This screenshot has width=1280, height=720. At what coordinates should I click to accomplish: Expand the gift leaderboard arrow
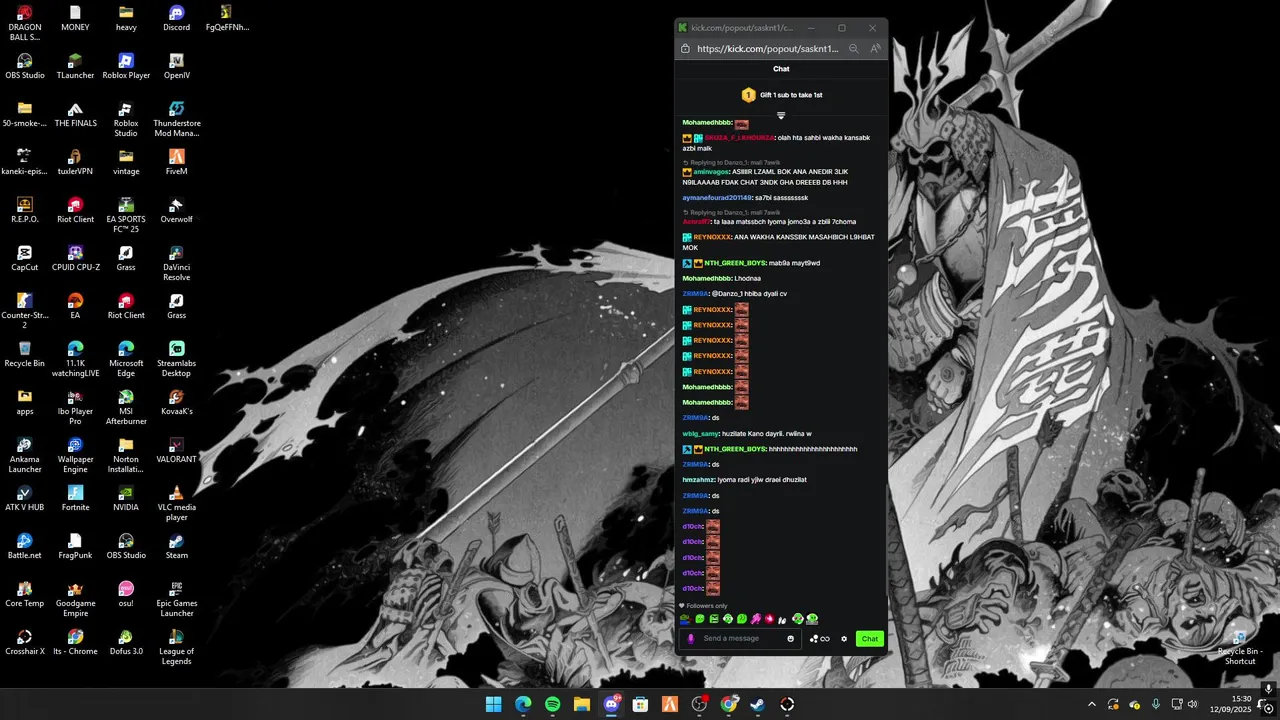point(781,116)
